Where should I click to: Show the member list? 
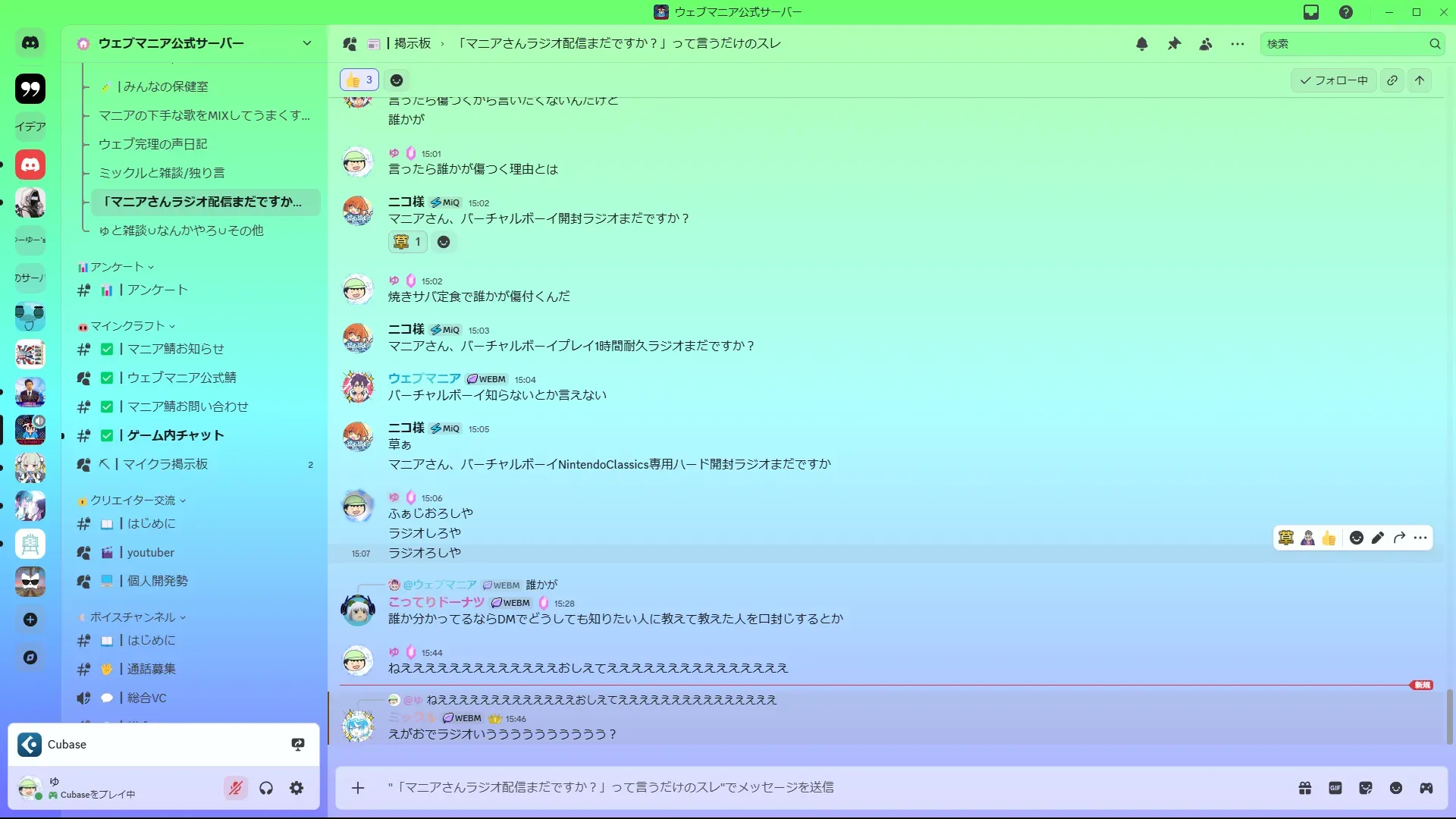coord(1206,44)
